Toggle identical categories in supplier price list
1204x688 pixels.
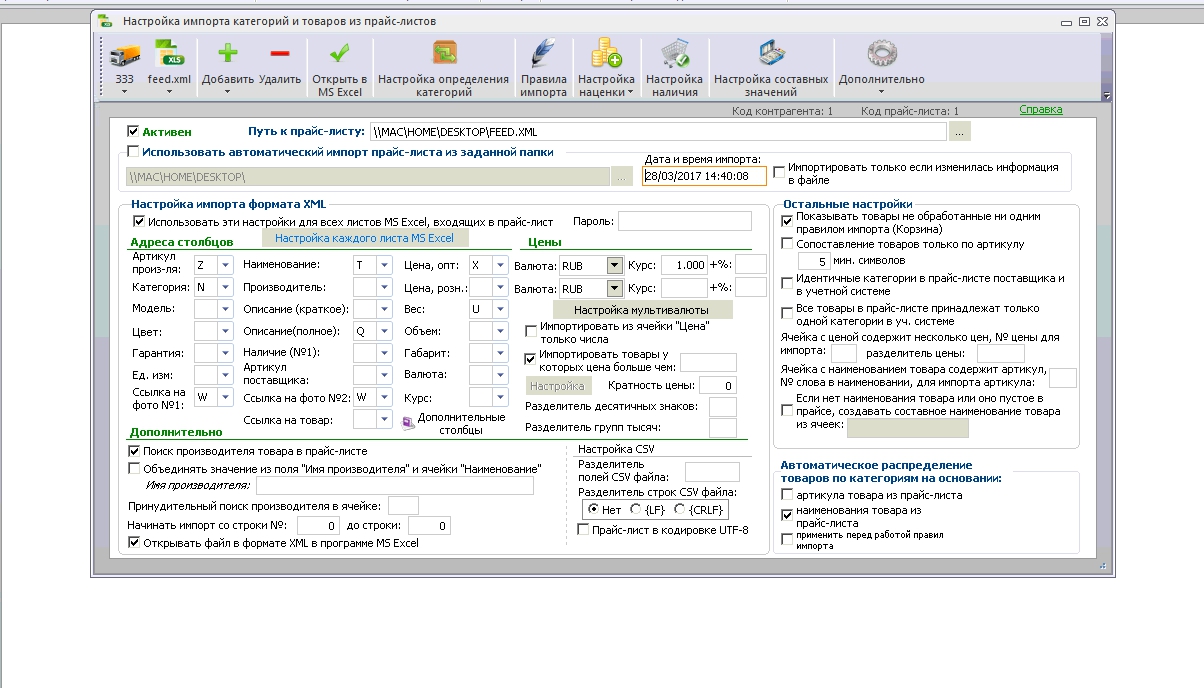point(788,283)
